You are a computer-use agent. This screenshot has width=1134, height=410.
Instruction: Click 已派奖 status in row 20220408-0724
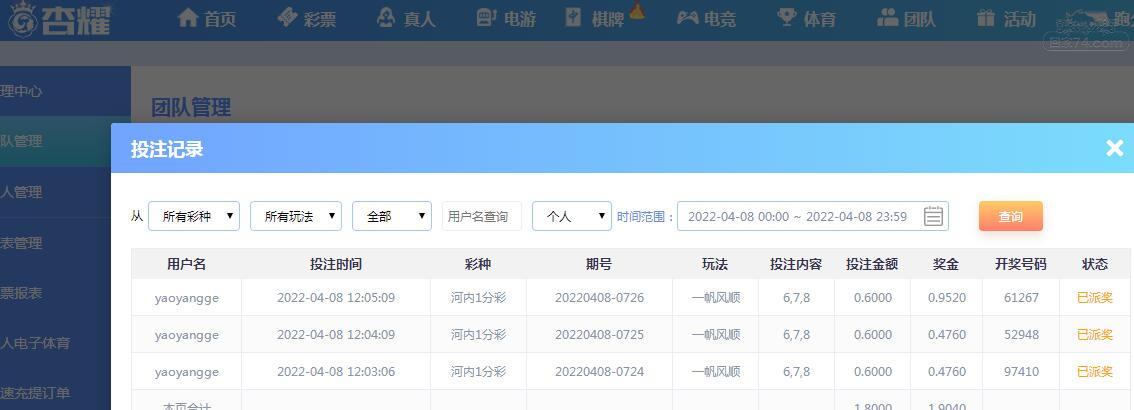pos(1095,372)
